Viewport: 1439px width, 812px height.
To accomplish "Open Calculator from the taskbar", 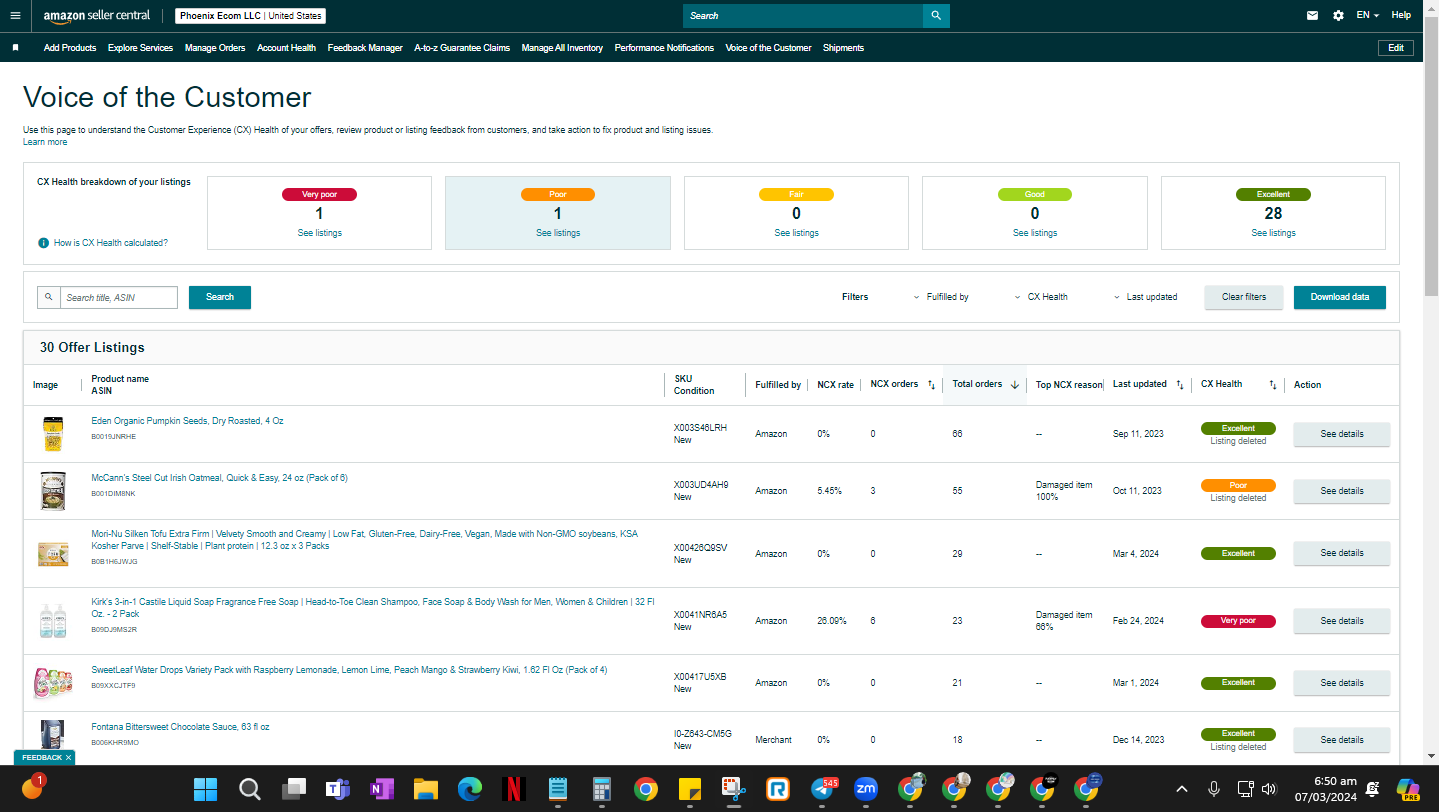I will tap(602, 789).
